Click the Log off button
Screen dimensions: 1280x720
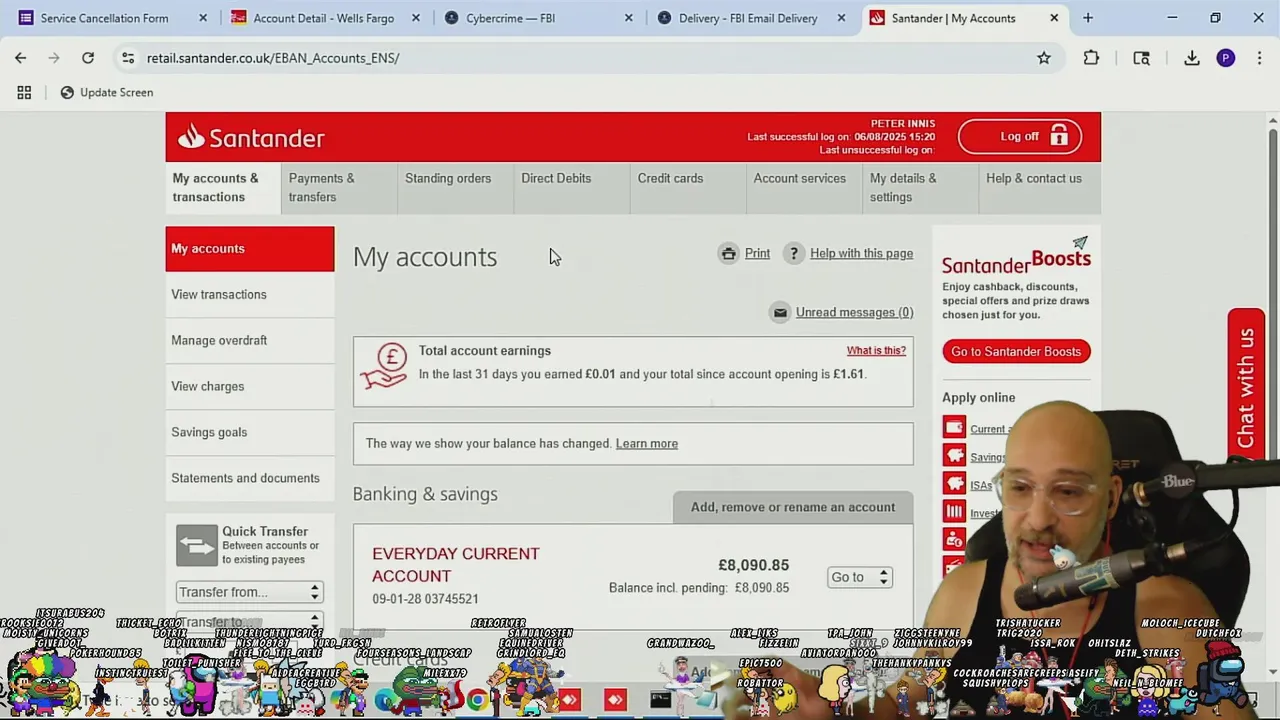coord(1020,137)
